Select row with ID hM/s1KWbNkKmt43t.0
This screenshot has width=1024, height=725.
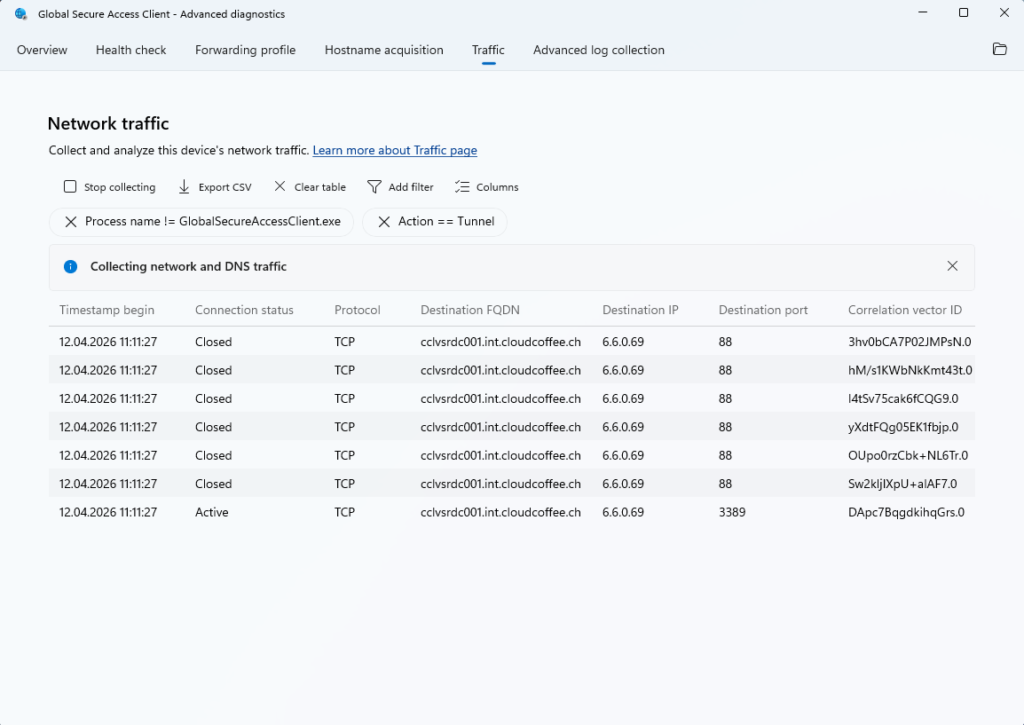[511, 370]
